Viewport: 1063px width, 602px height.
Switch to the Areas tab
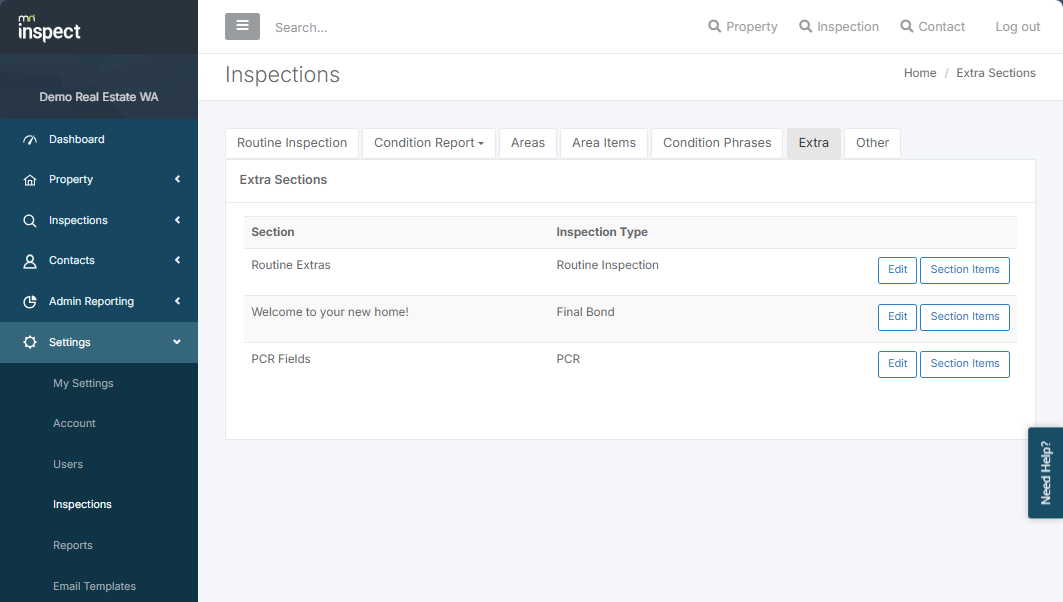coord(527,143)
